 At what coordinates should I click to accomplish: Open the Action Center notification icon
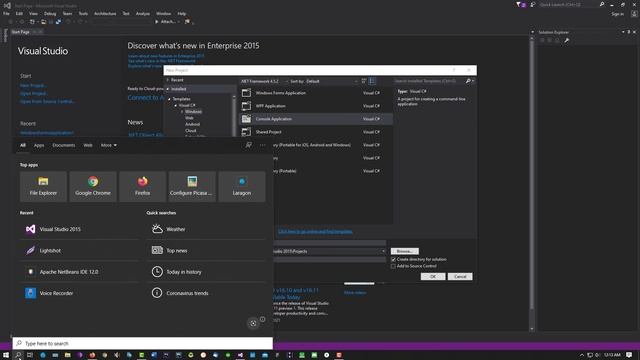pyautogui.click(x=629, y=355)
